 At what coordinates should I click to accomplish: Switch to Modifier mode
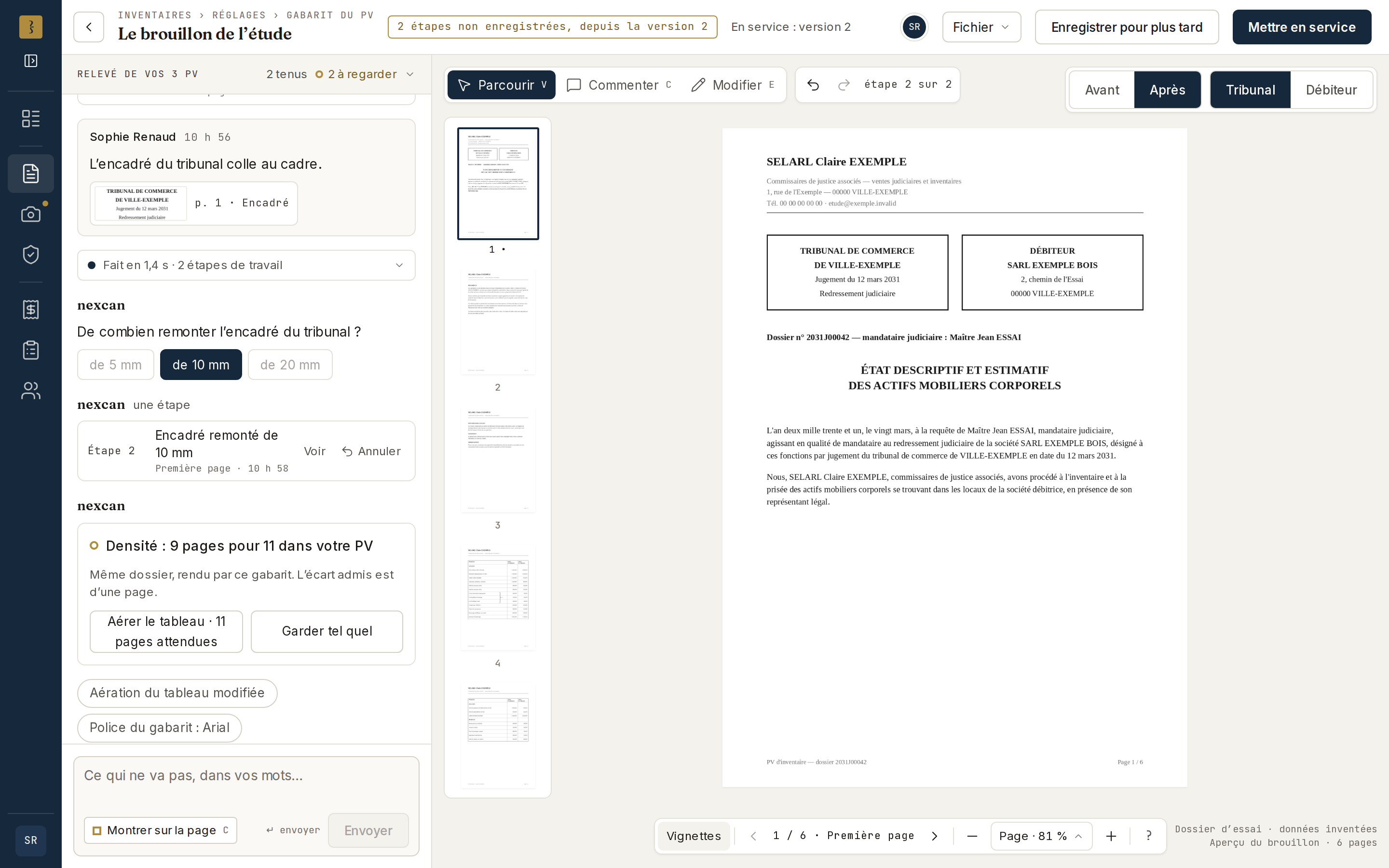(733, 85)
